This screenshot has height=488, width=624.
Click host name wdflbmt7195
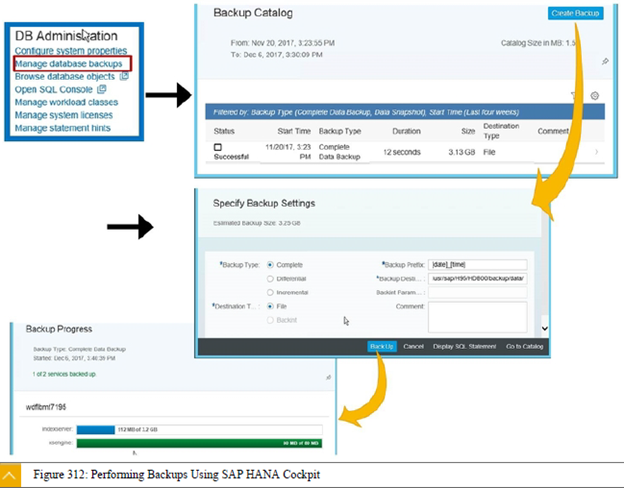coord(46,407)
